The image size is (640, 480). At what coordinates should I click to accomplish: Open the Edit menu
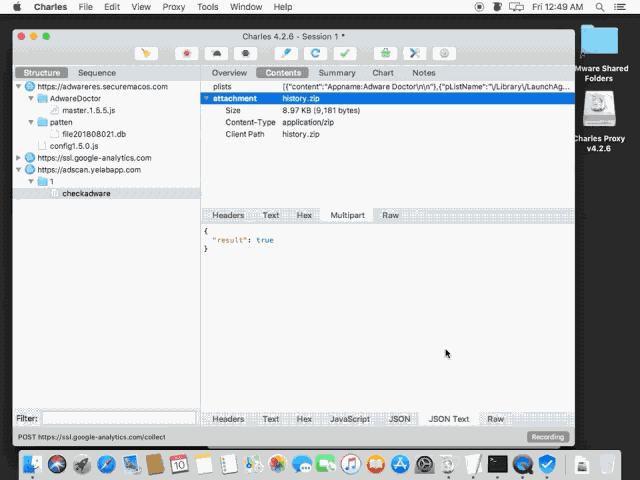[111, 7]
